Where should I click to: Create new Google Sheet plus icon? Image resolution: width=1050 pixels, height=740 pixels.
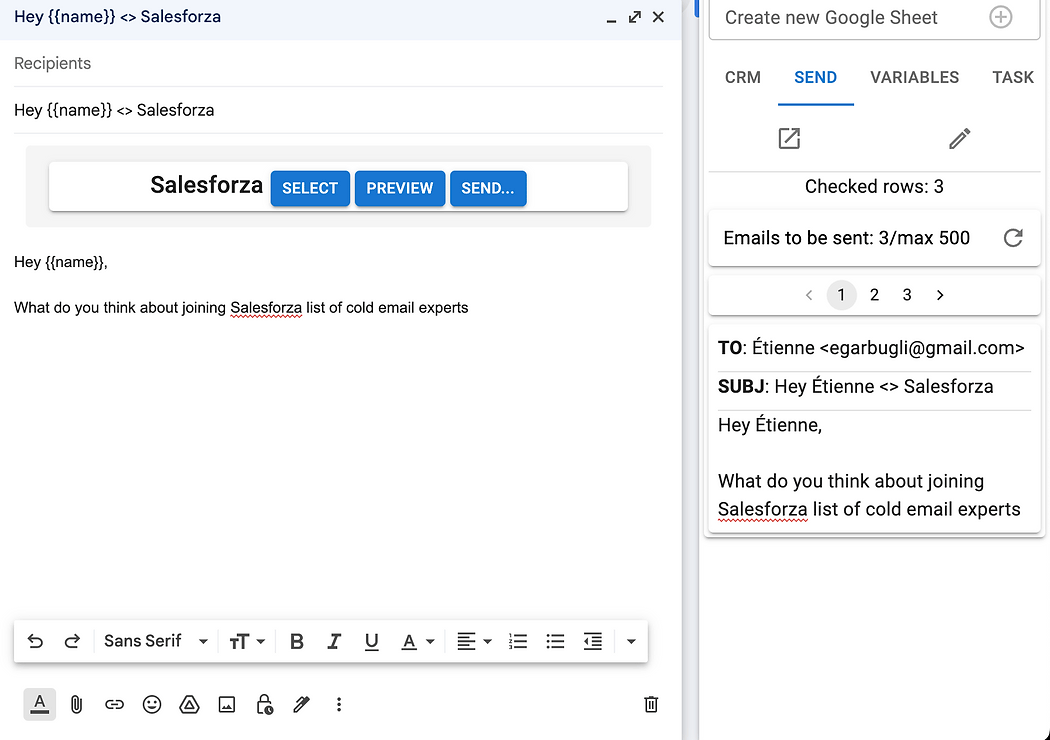pyautogui.click(x=1000, y=17)
